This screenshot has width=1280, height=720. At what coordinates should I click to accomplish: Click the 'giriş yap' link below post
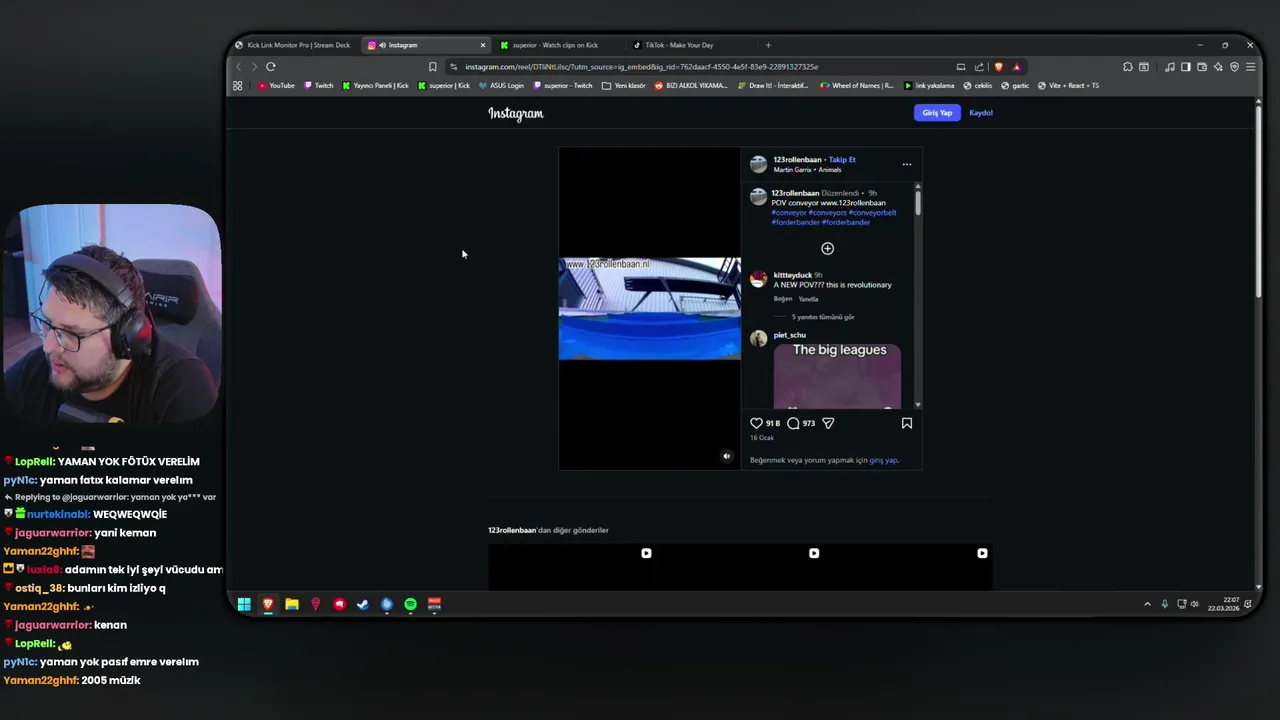pos(884,460)
